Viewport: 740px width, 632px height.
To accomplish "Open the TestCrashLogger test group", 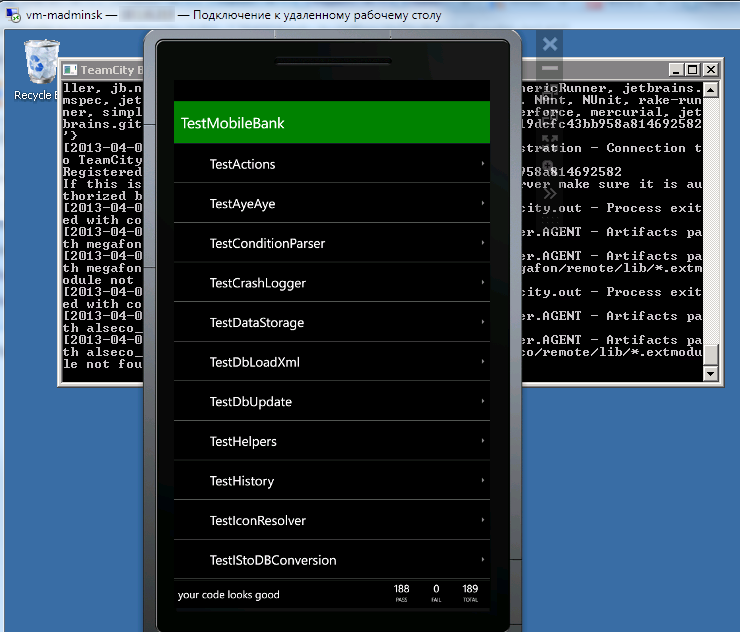I will (x=332, y=283).
